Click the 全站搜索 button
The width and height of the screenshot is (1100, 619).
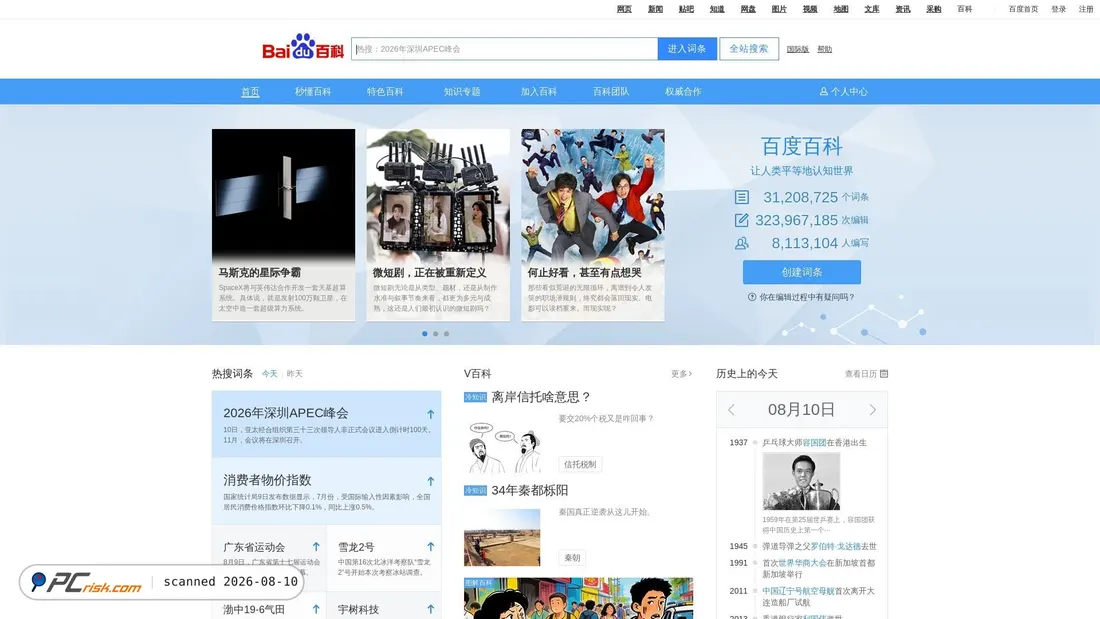click(x=749, y=48)
